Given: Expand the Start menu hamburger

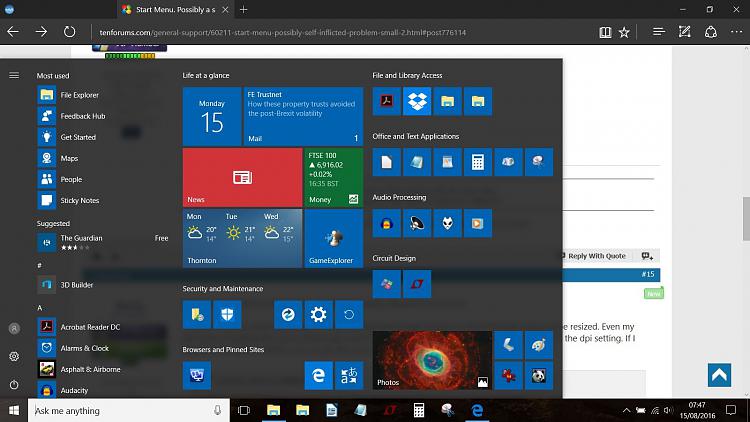Looking at the screenshot, I should coord(14,75).
